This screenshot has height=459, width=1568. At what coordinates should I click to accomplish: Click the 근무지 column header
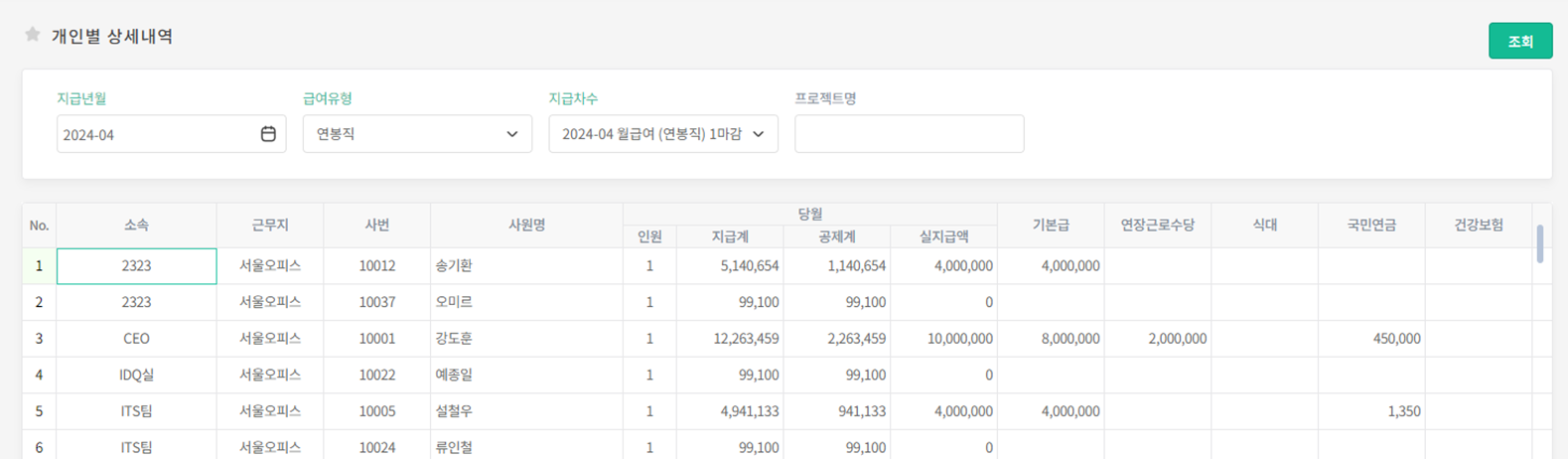point(269,226)
